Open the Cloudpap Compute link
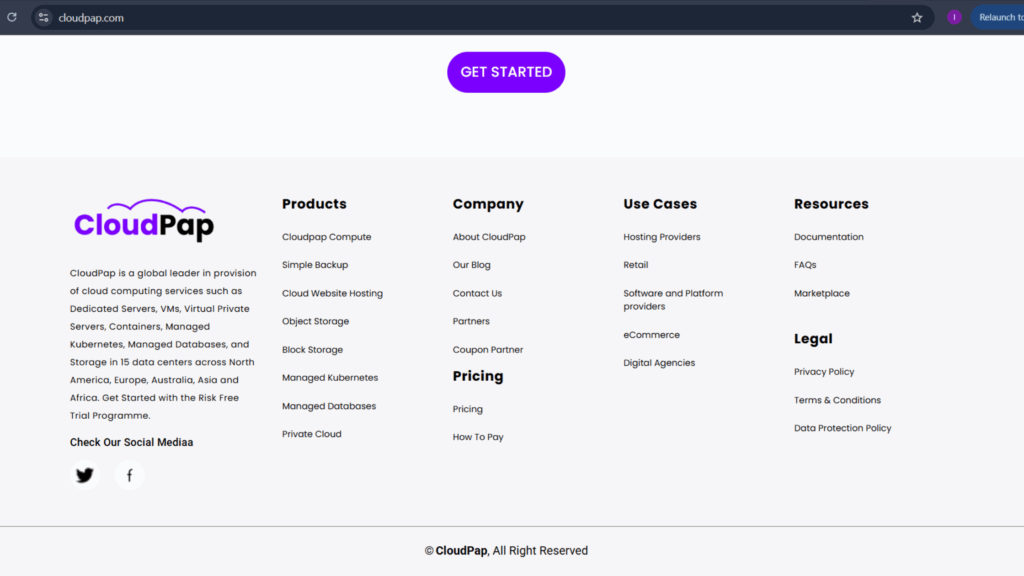This screenshot has width=1024, height=576. click(326, 237)
